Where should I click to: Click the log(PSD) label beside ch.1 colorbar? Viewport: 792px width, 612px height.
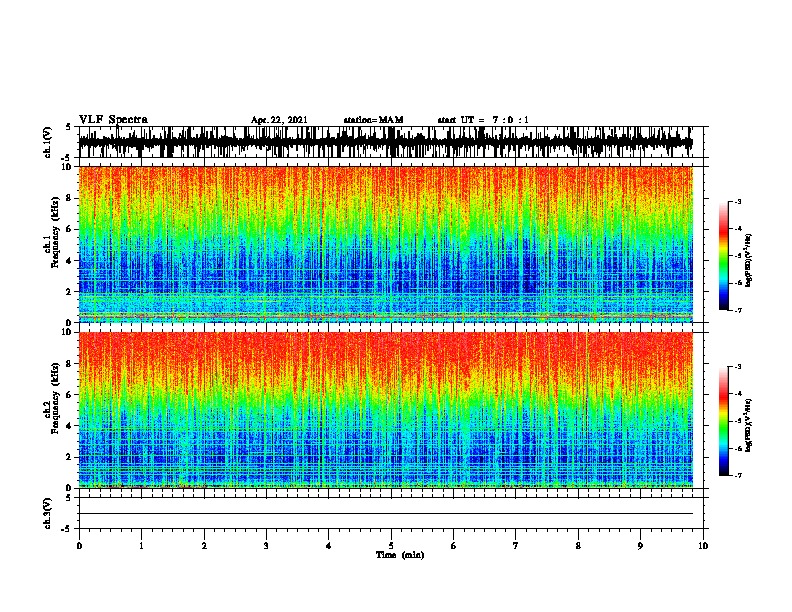click(748, 260)
